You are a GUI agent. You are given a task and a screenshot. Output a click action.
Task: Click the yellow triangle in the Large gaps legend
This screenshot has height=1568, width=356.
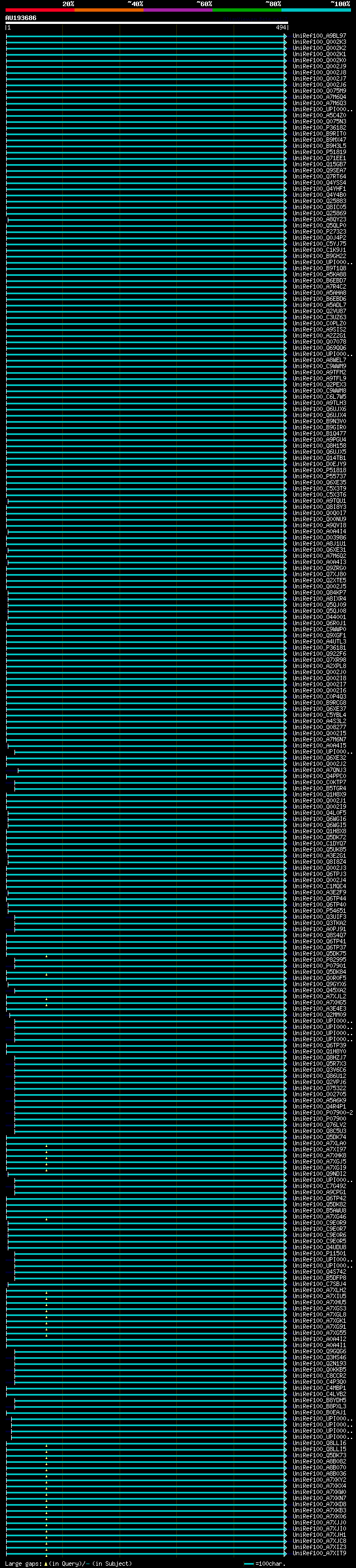[46, 1563]
